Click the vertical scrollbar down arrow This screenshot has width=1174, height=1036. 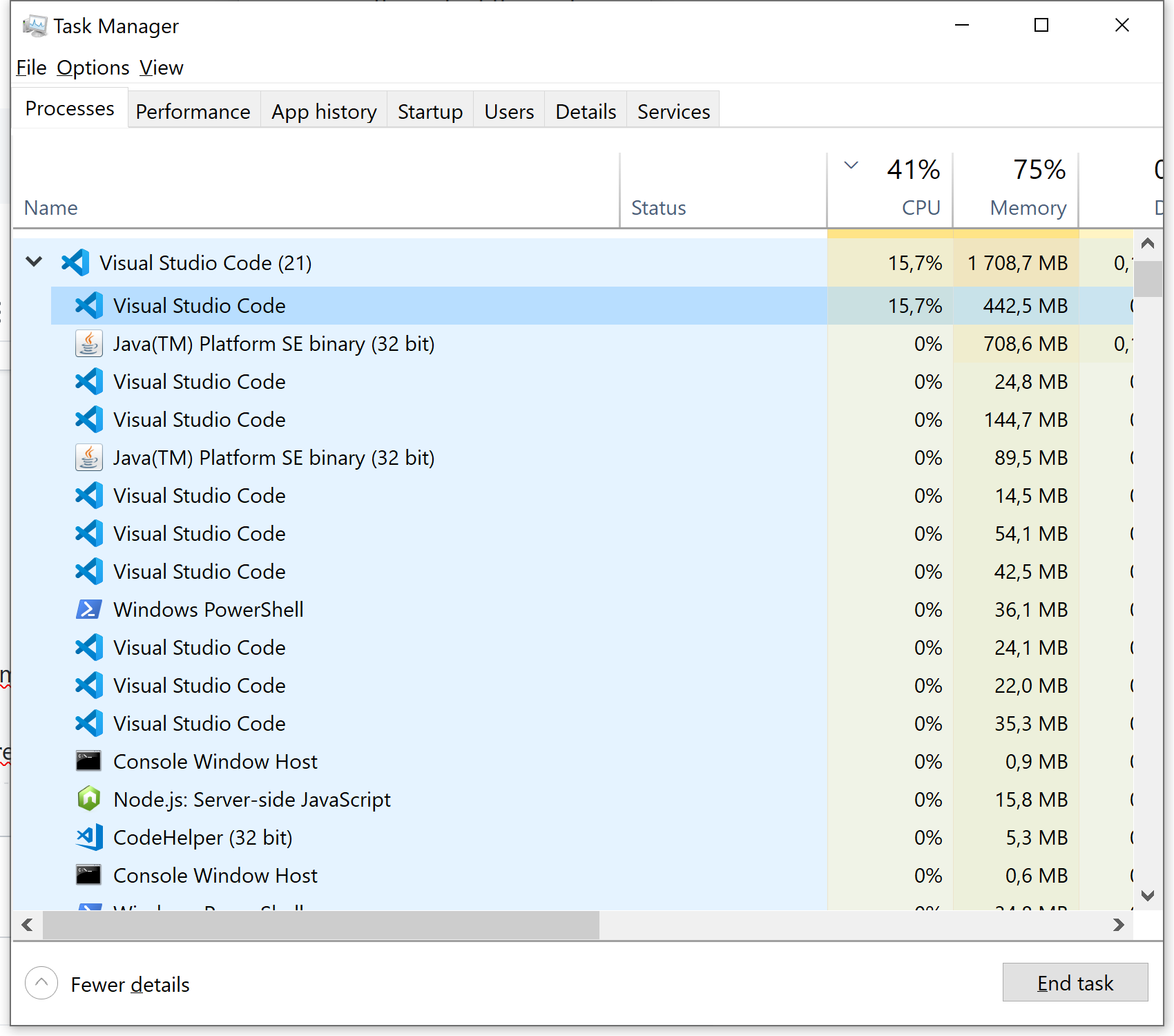click(x=1148, y=896)
